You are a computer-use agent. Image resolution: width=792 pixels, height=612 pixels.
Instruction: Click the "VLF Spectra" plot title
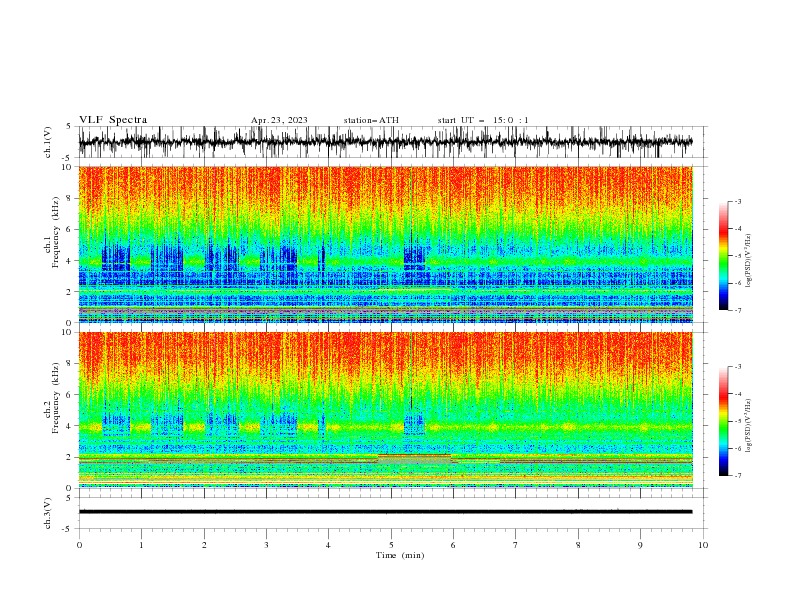coord(113,120)
